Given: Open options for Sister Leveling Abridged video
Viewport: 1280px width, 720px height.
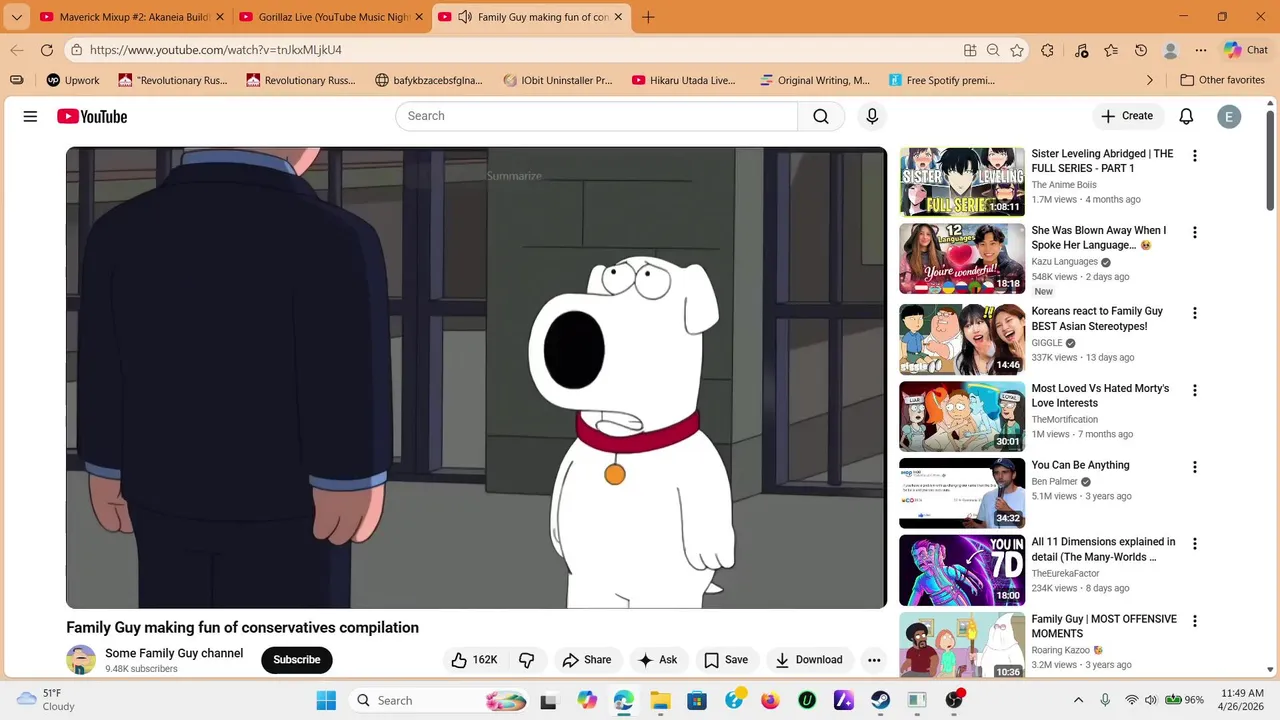Looking at the screenshot, I should pos(1194,156).
